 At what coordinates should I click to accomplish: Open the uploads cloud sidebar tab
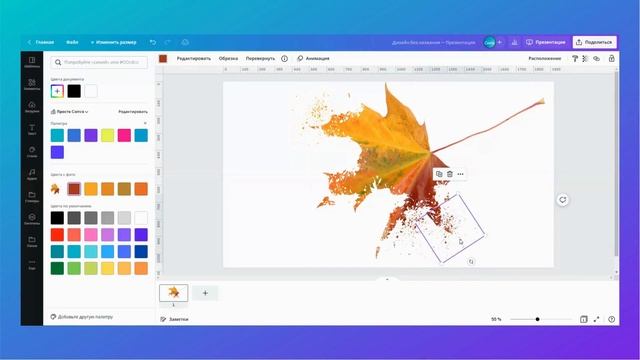[x=32, y=107]
